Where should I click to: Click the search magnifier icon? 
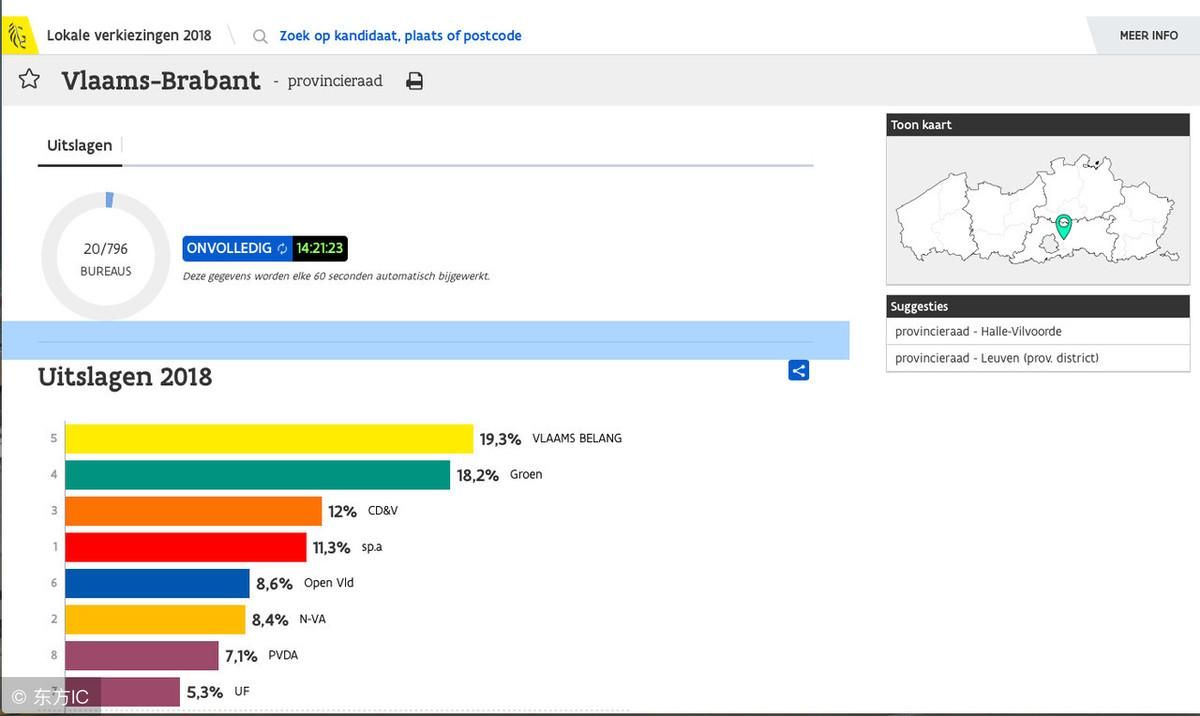coord(260,36)
